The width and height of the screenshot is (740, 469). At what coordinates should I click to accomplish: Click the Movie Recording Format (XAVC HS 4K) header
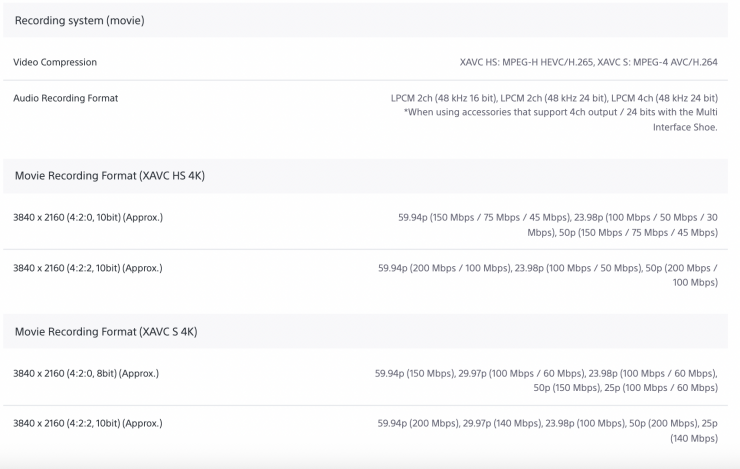tap(110, 176)
